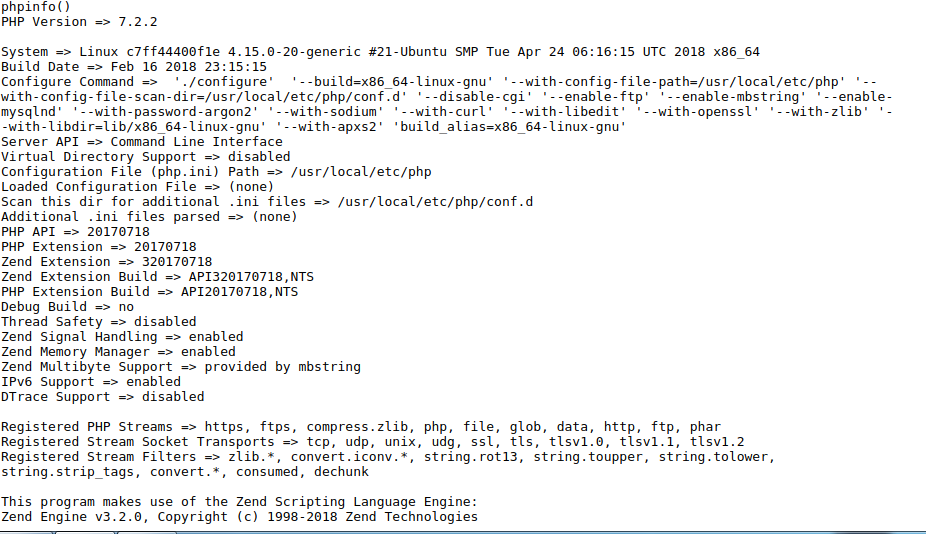Image resolution: width=926 pixels, height=534 pixels.
Task: Click the System Linux kernel line
Action: click(x=380, y=52)
